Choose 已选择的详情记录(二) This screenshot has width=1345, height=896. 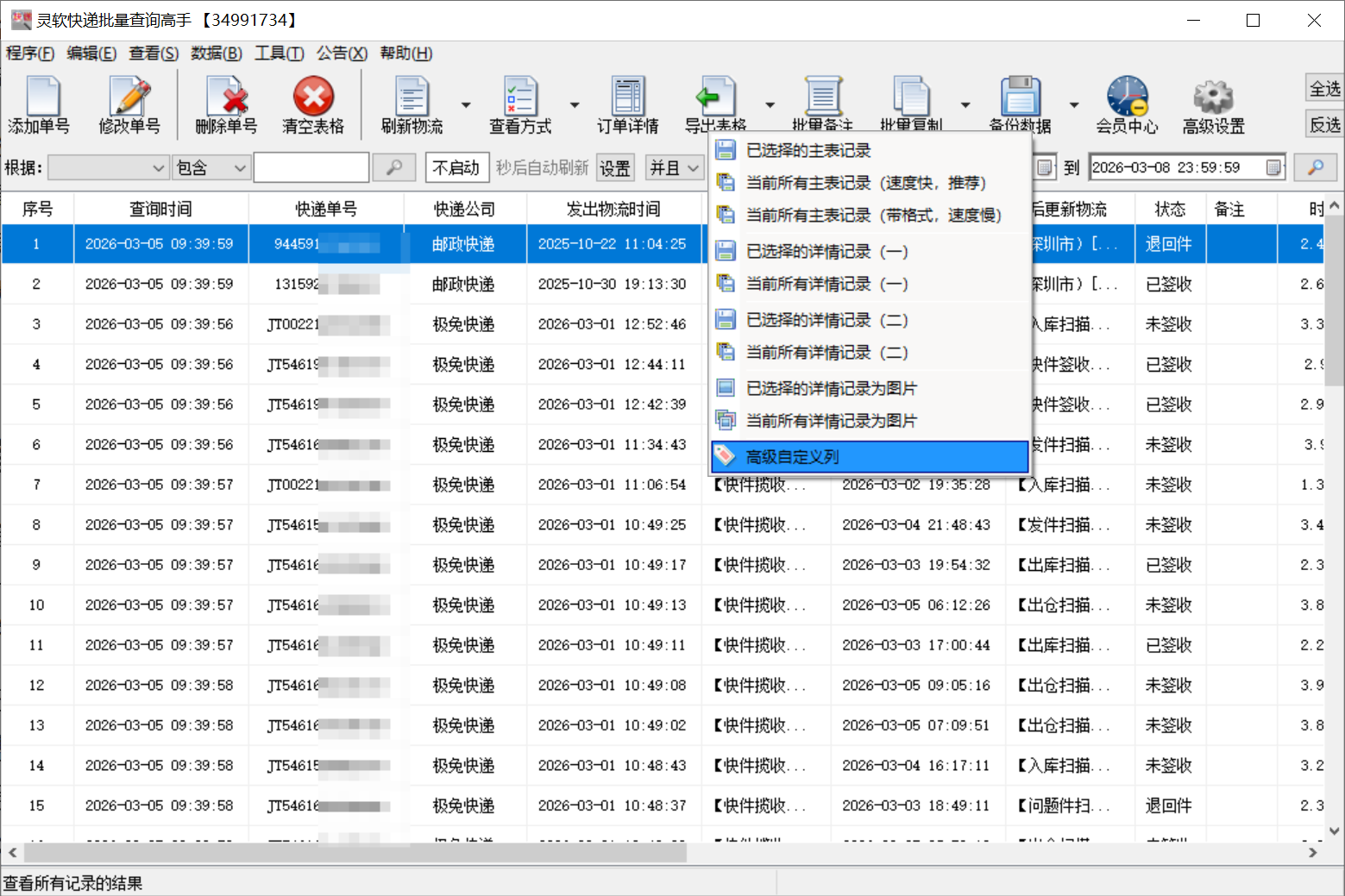click(x=870, y=320)
